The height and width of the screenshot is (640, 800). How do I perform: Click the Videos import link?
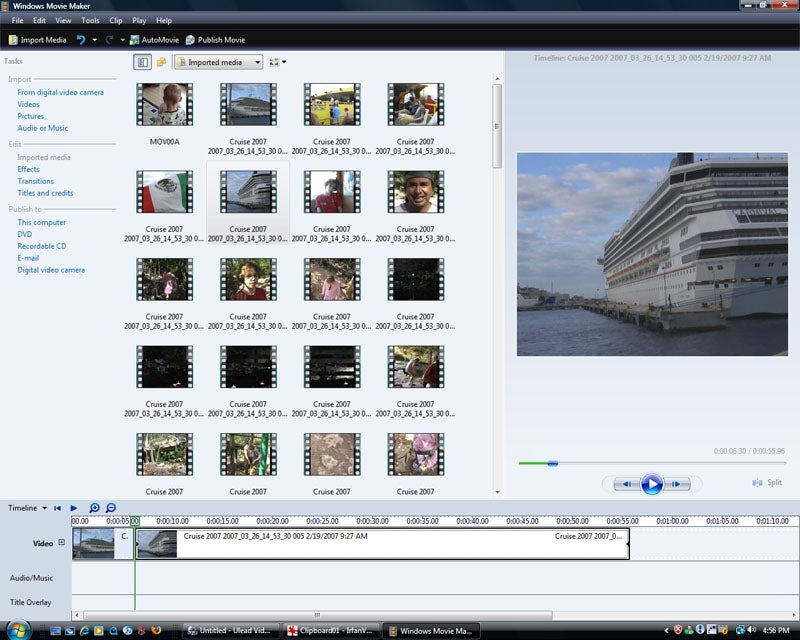coord(28,104)
